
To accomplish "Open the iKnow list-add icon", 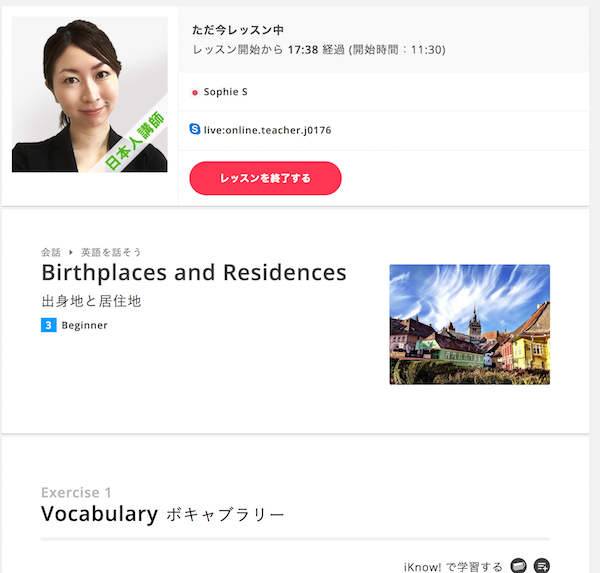I will click(x=541, y=566).
